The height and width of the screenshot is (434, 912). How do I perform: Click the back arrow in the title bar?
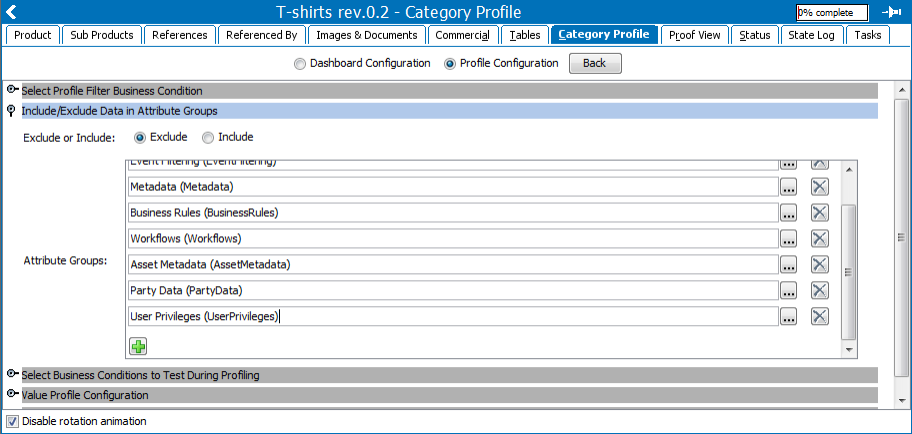[10, 12]
